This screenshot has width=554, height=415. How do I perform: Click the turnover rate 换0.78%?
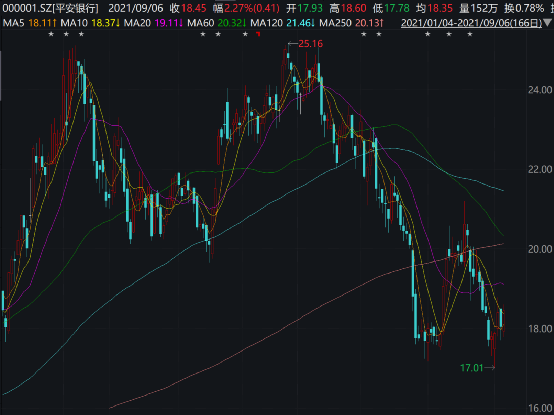(x=524, y=8)
